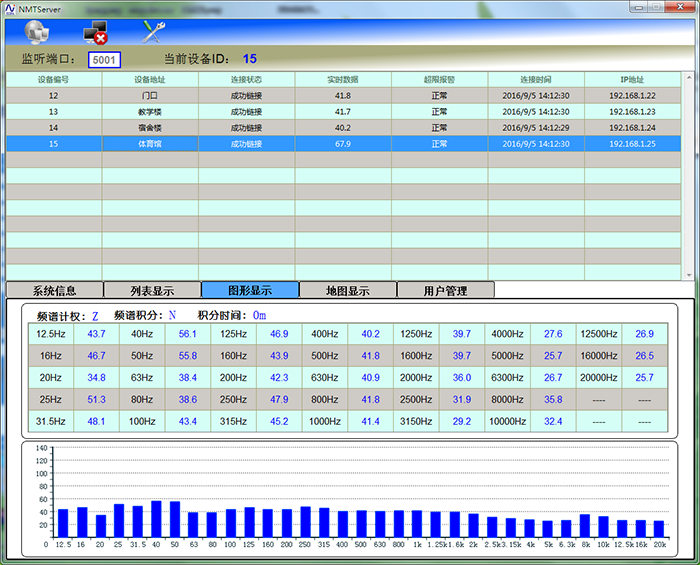The width and height of the screenshot is (700, 565).
Task: Click the 设备编号 column header
Action: (53, 79)
